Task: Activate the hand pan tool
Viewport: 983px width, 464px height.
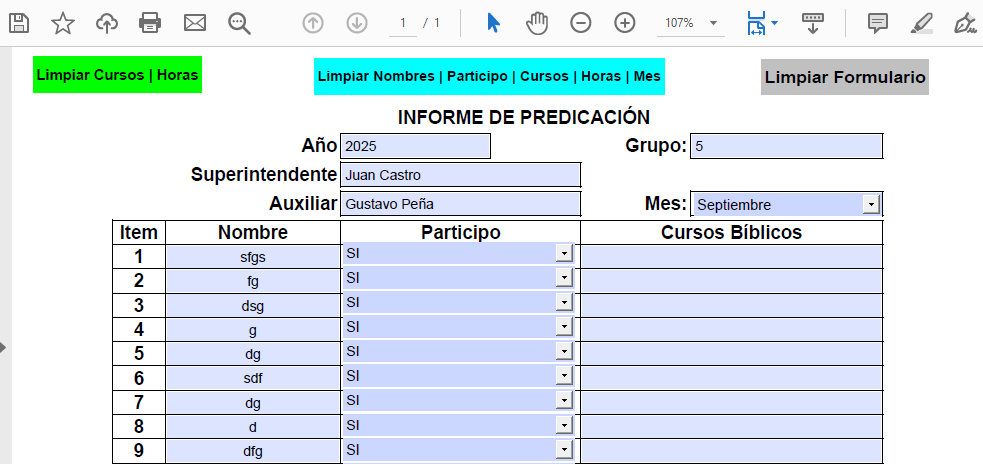Action: (537, 23)
